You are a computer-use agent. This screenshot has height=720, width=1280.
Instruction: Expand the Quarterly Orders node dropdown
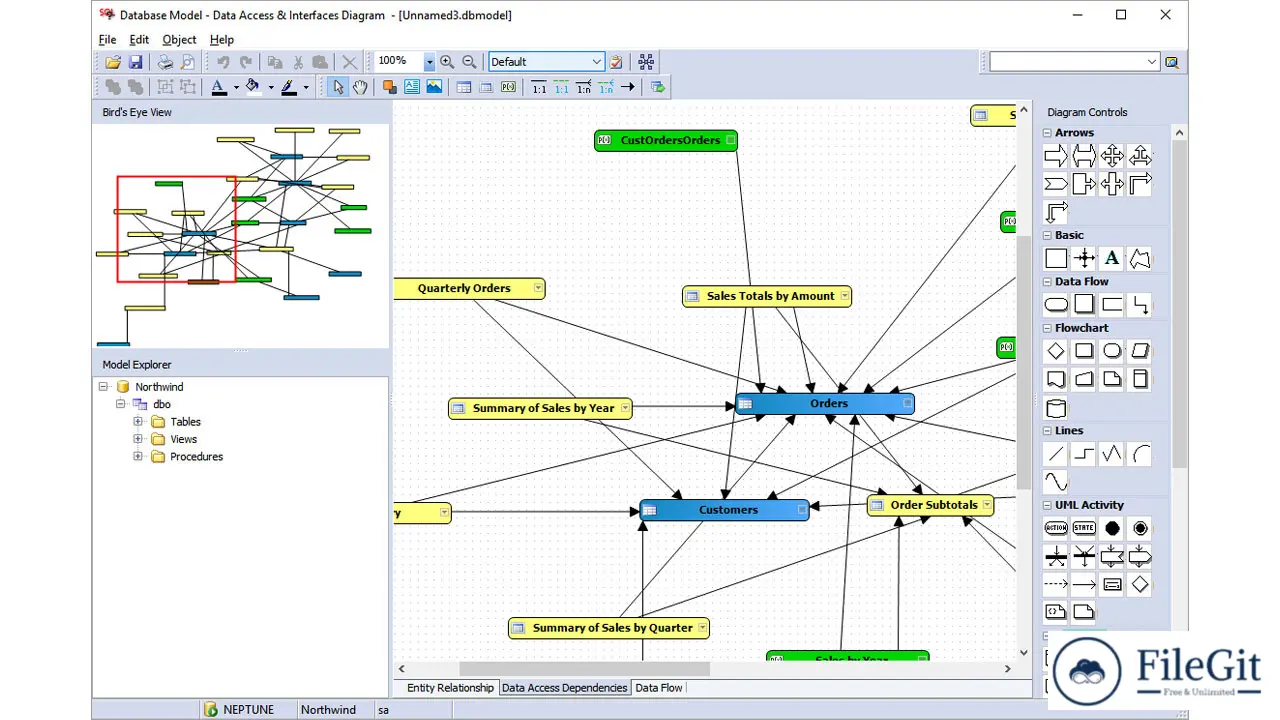point(538,288)
